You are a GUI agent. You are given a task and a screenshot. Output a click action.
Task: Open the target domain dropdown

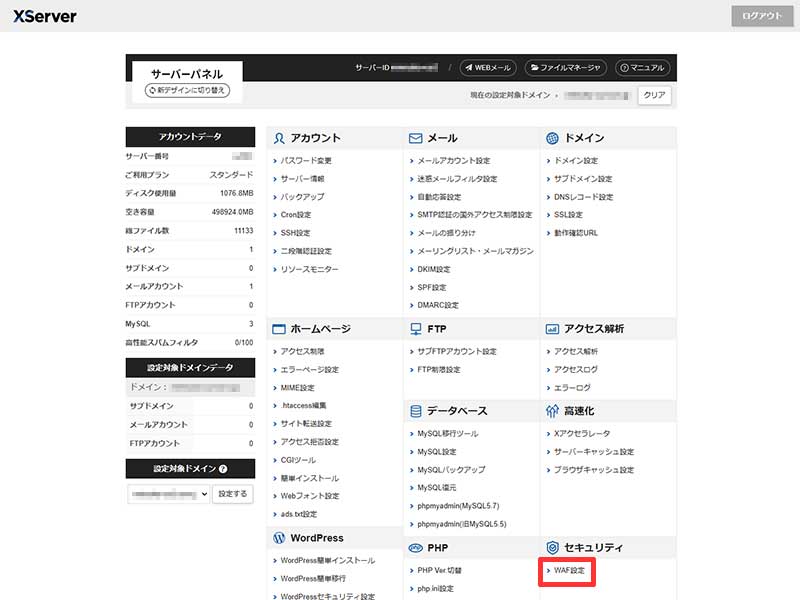coord(168,494)
